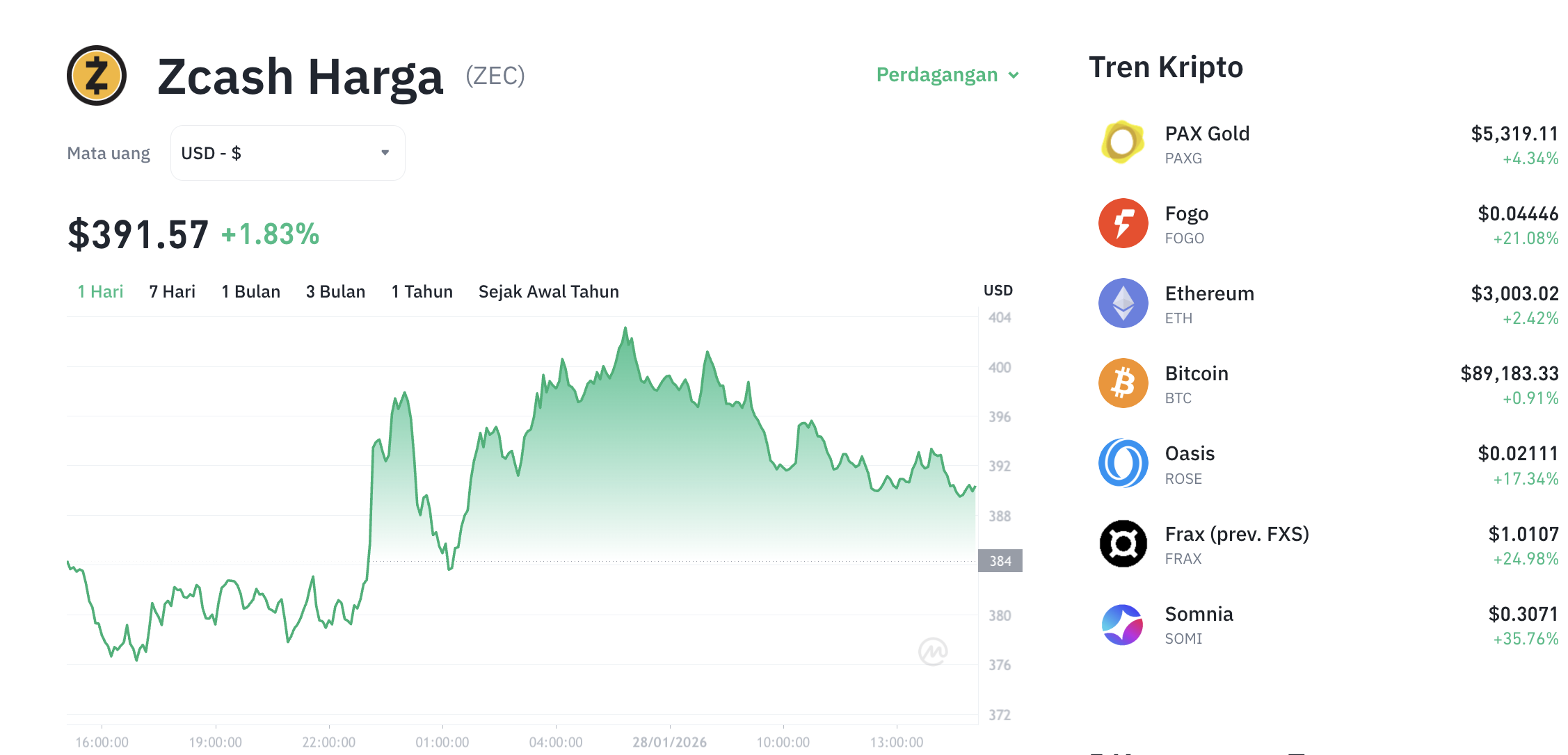1568x755 pixels.
Task: Select the 1 Bulan timeframe
Action: (x=250, y=291)
